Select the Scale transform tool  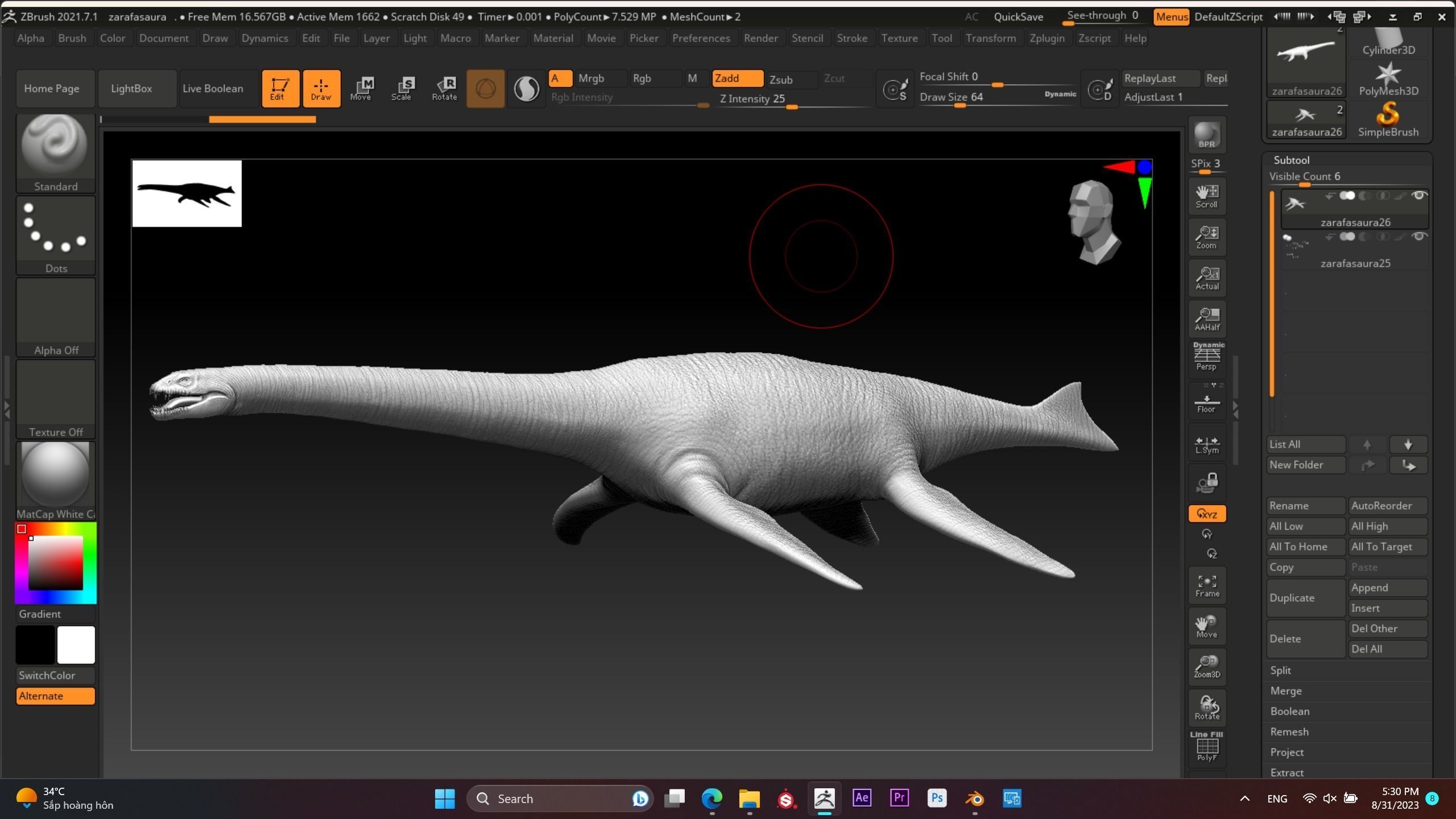pyautogui.click(x=402, y=89)
